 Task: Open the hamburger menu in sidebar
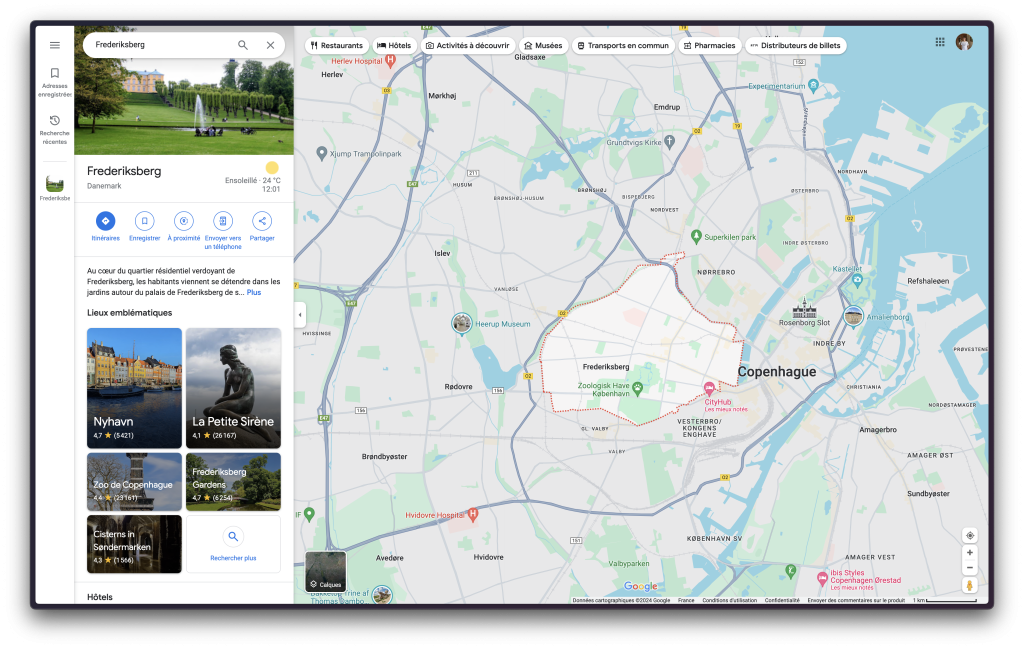[55, 45]
